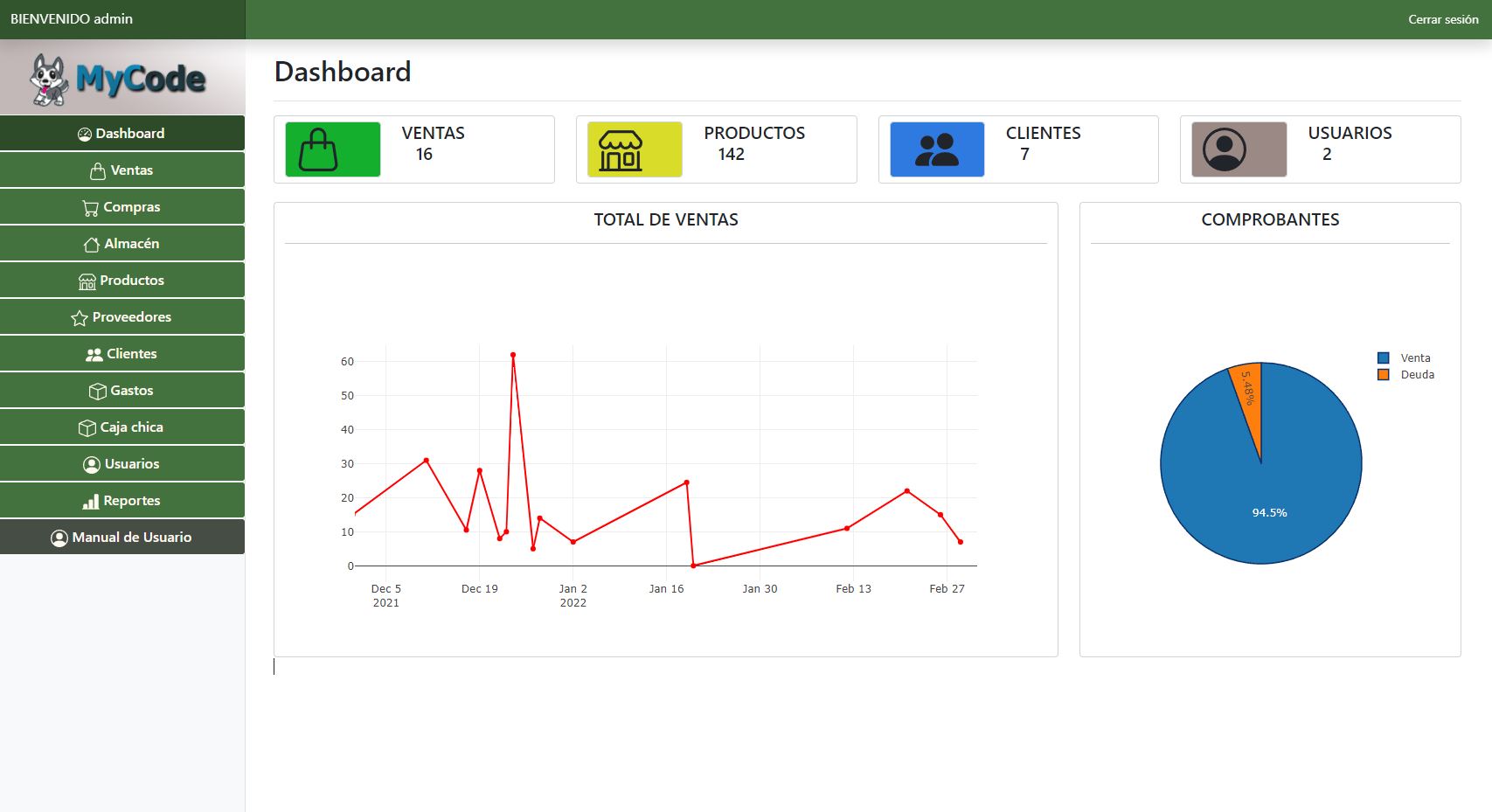Viewport: 1492px width, 812px height.
Task: Click the orange Deuda pie slice
Action: tap(1250, 393)
